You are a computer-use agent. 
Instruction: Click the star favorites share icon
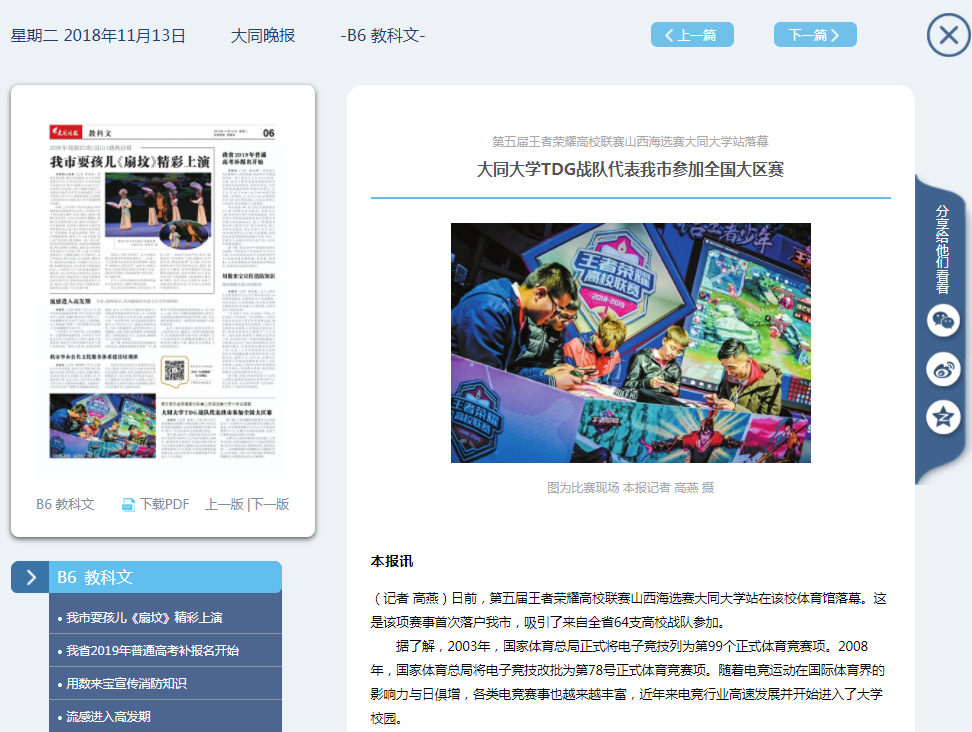[942, 417]
